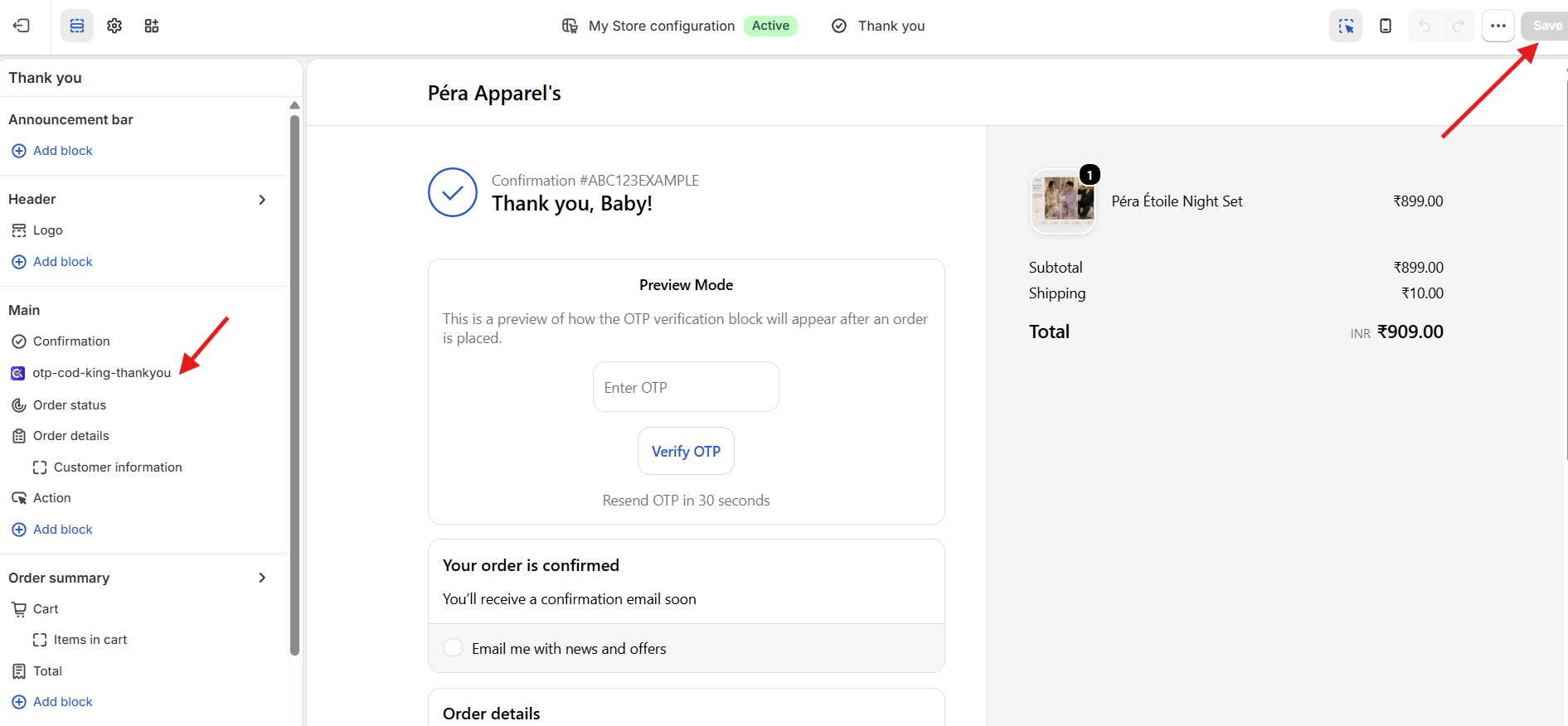
Task: Toggle the inspector selection tool icon
Action: 1346,26
